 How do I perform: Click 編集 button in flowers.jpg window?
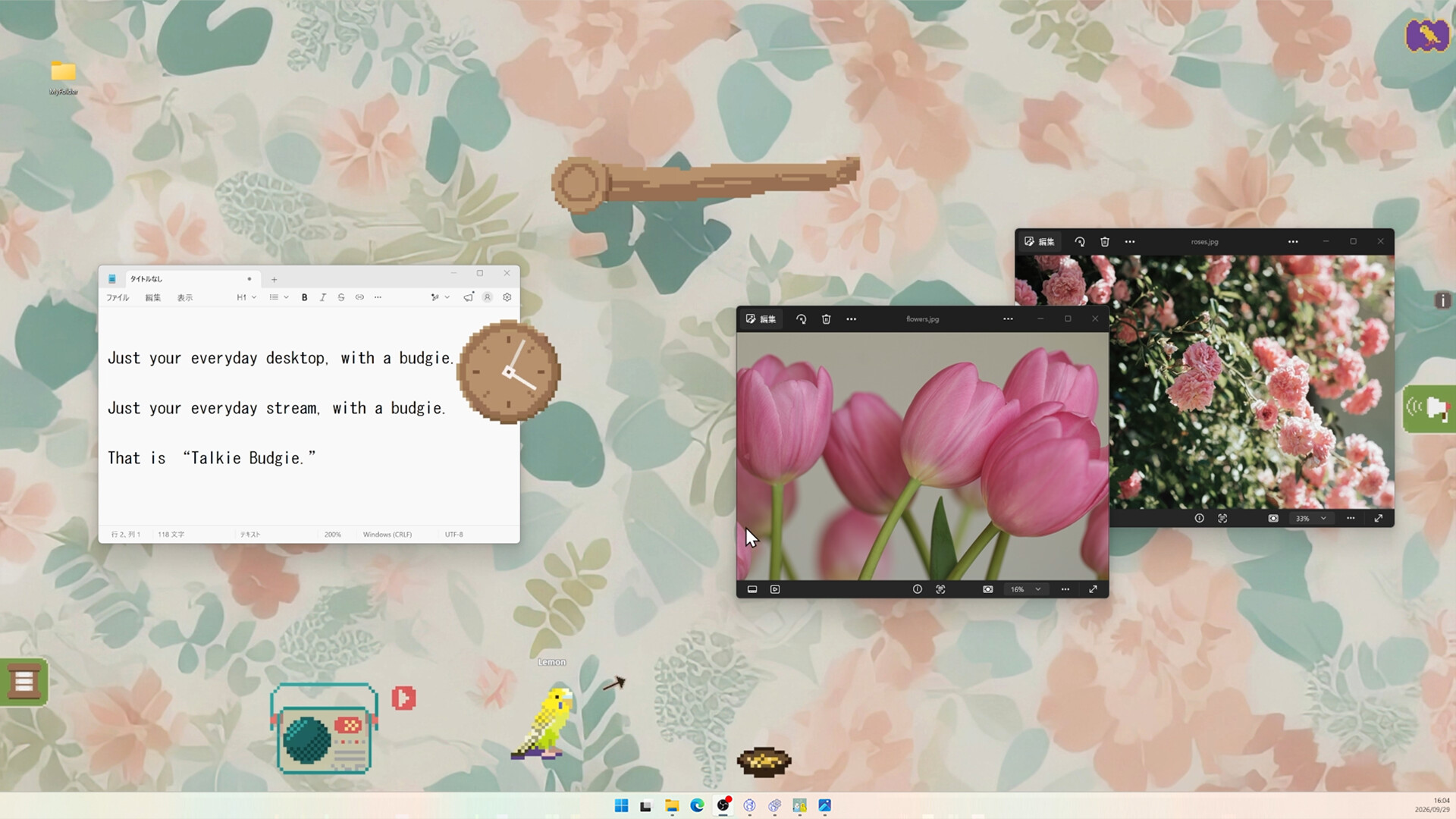point(761,319)
